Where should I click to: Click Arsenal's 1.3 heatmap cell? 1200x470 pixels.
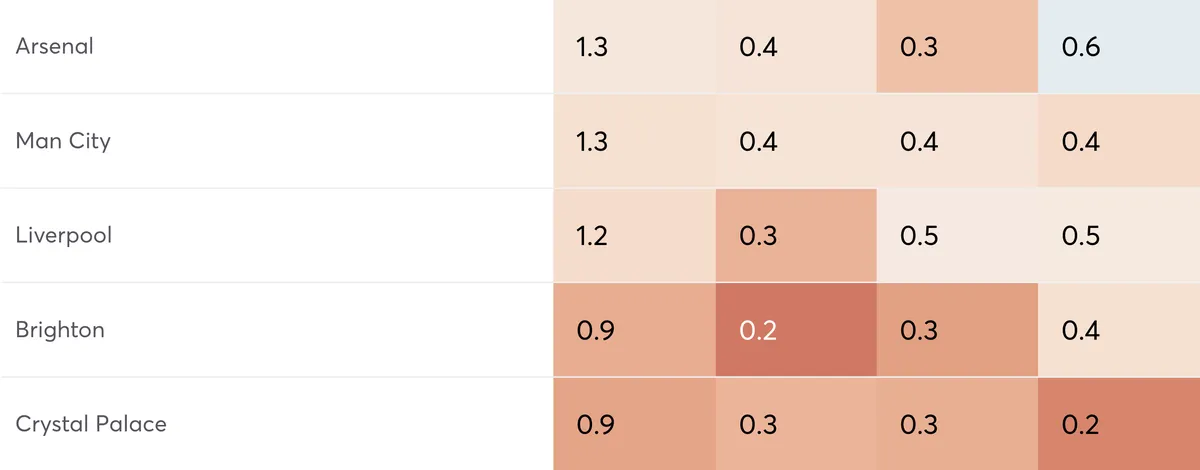634,47
